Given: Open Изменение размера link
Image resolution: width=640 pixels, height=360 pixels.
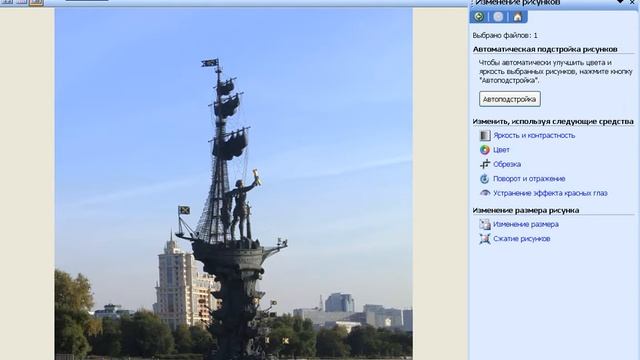Looking at the screenshot, I should (526, 224).
